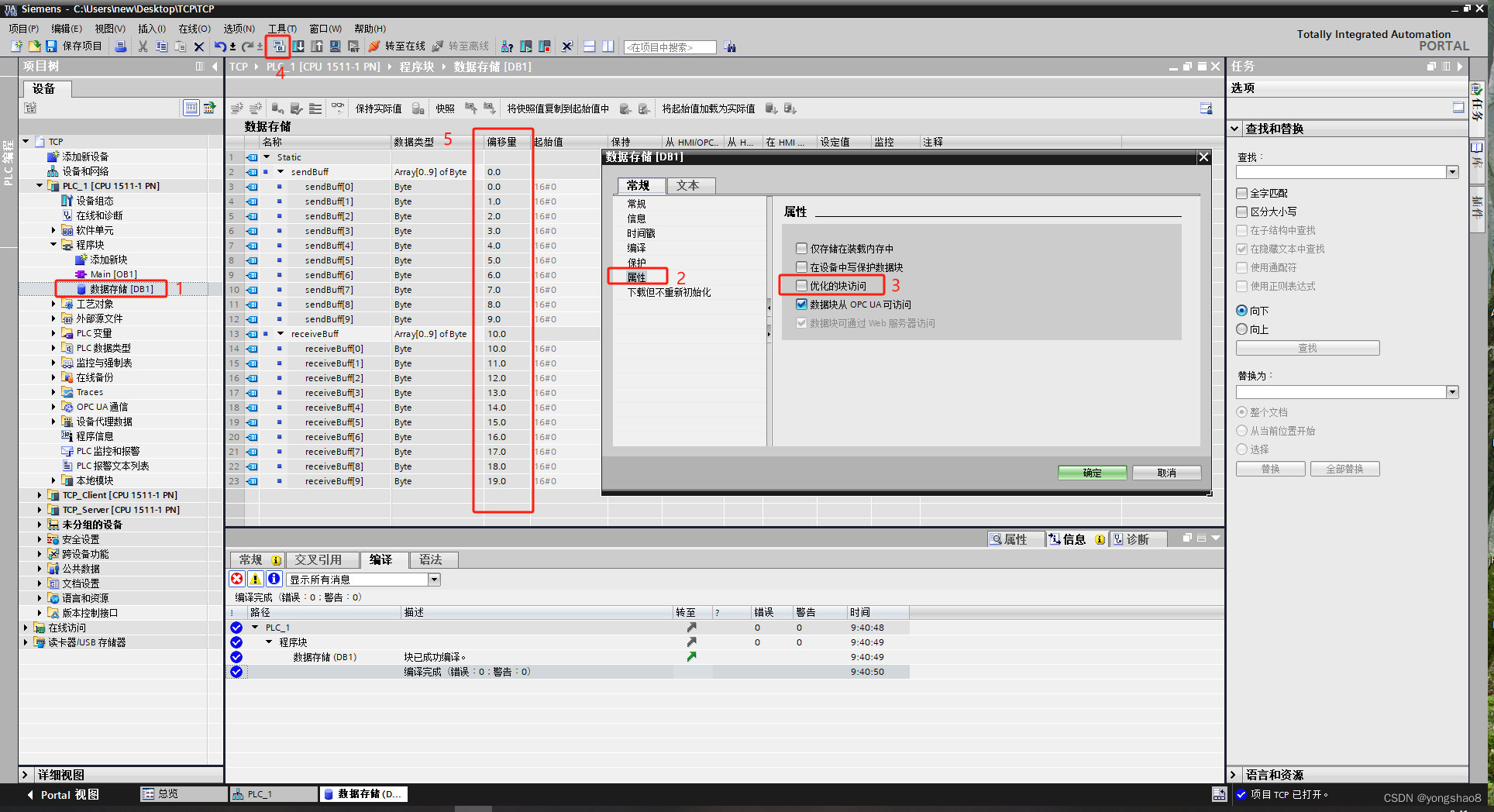Click the Print icon in the toolbar
Screen dimensions: 1494x812
tap(120, 46)
